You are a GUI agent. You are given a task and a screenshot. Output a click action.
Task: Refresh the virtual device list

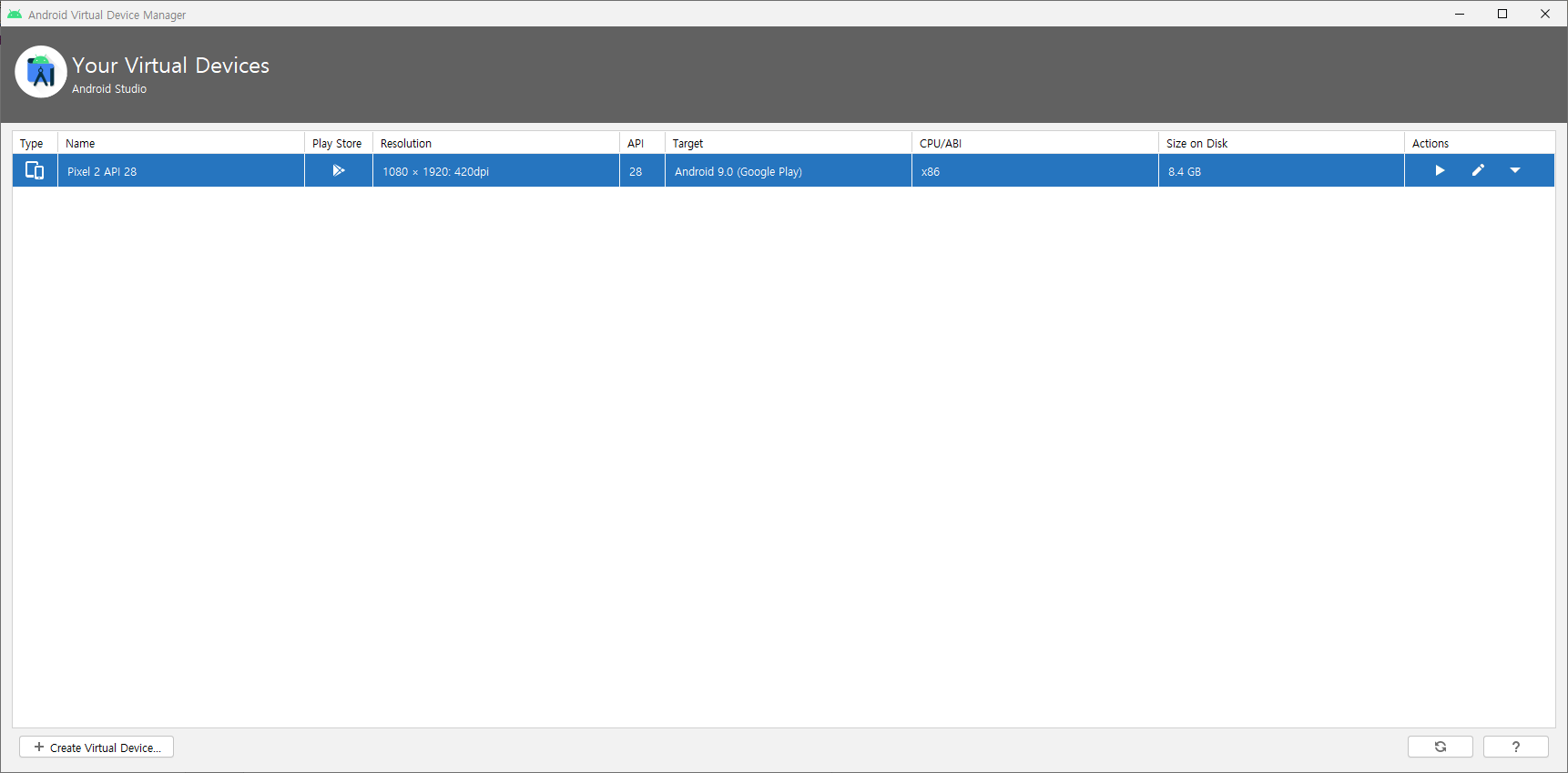(1441, 747)
